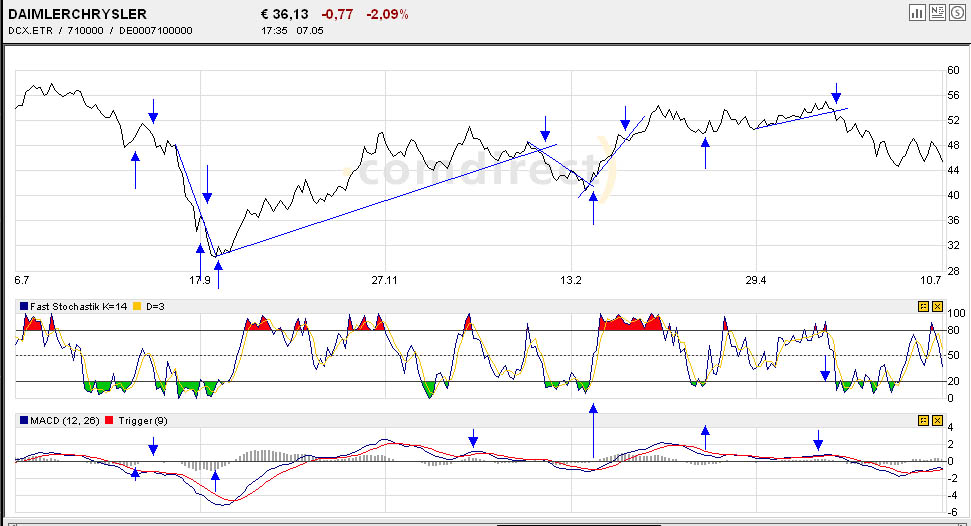Click the timestamp '17:35 07.05'
This screenshot has height=526, width=971.
[x=292, y=30]
